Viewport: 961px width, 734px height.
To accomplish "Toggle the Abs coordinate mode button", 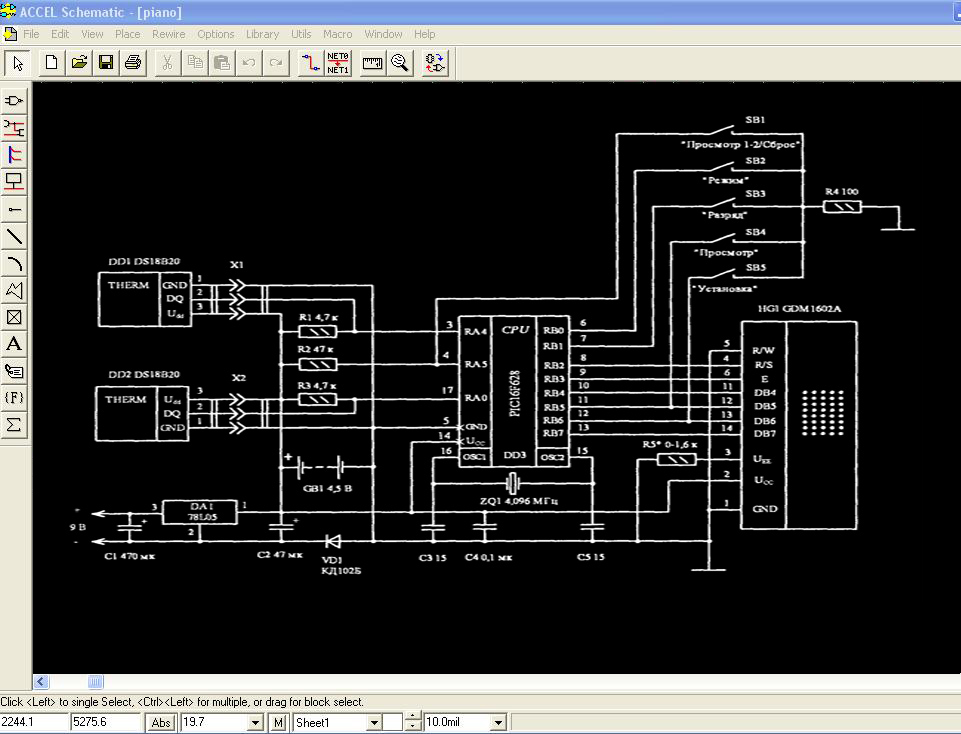I will pos(161,722).
